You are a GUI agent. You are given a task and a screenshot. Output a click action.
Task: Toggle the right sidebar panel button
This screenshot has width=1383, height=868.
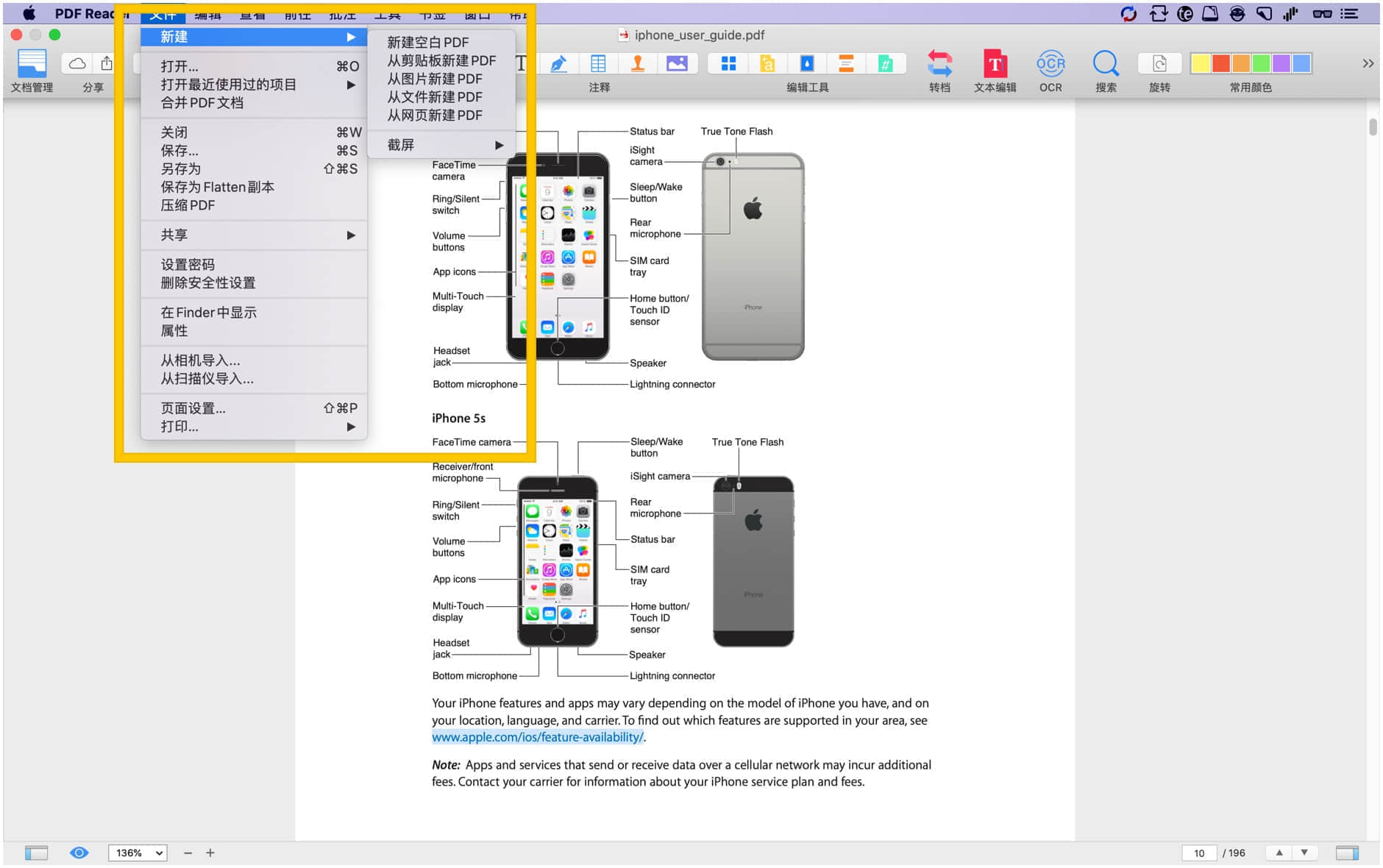[1347, 853]
